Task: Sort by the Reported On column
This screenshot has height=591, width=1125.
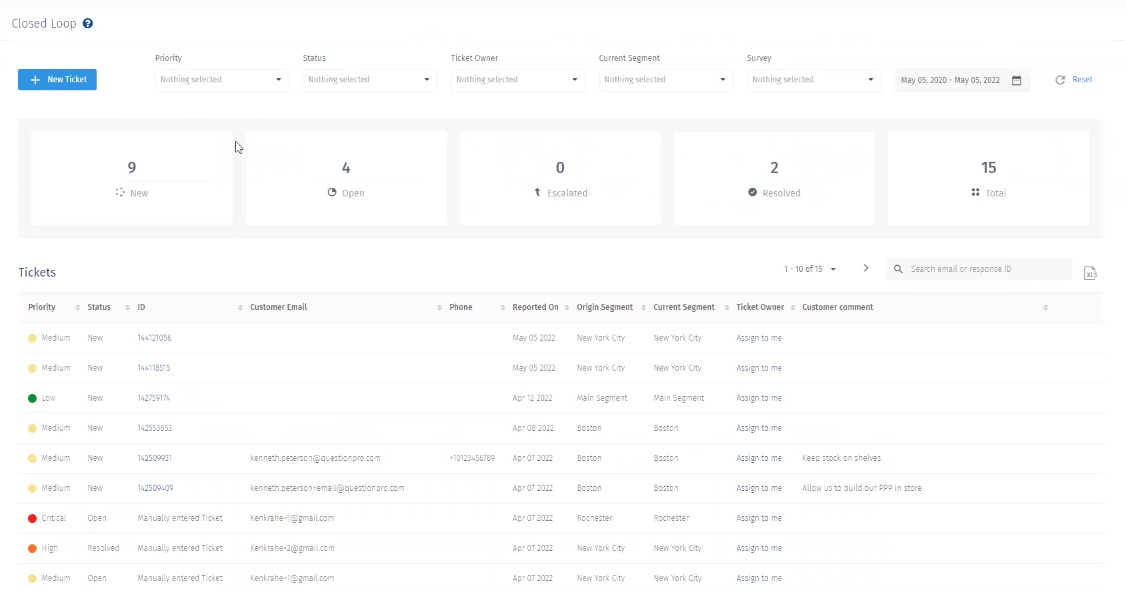Action: pos(567,308)
